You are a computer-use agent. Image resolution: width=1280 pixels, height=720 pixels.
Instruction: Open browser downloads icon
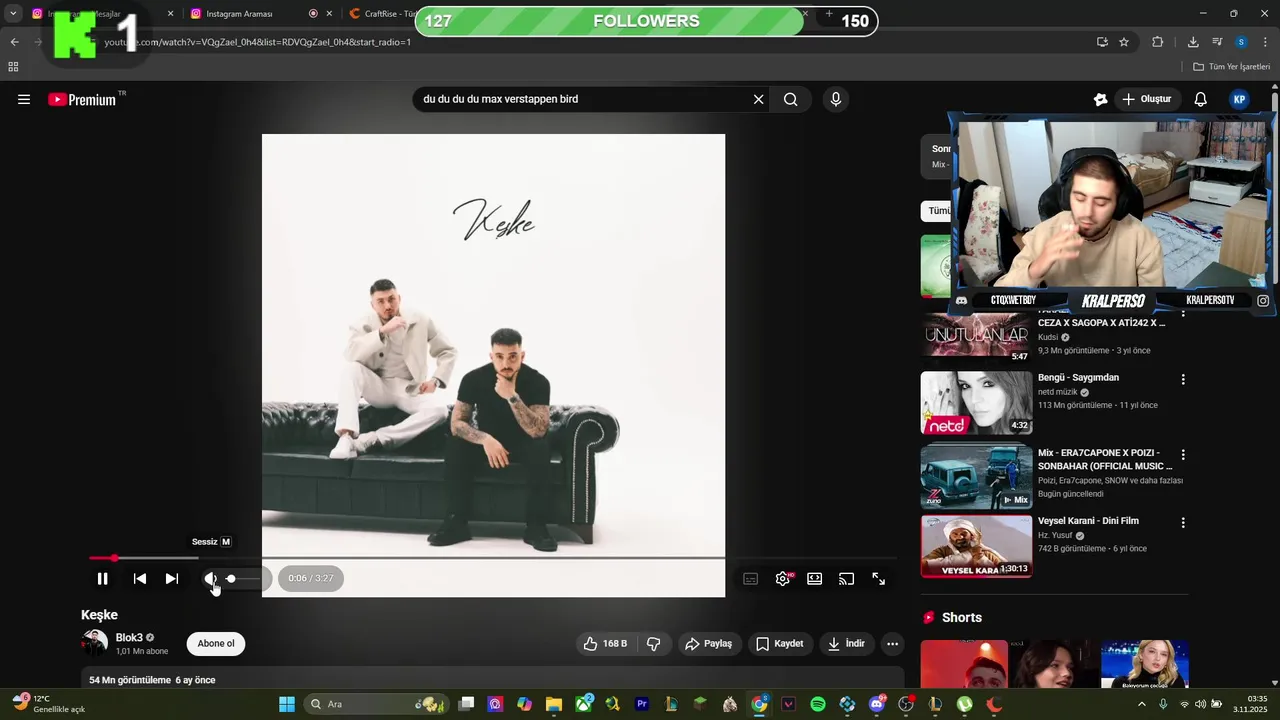(1193, 42)
